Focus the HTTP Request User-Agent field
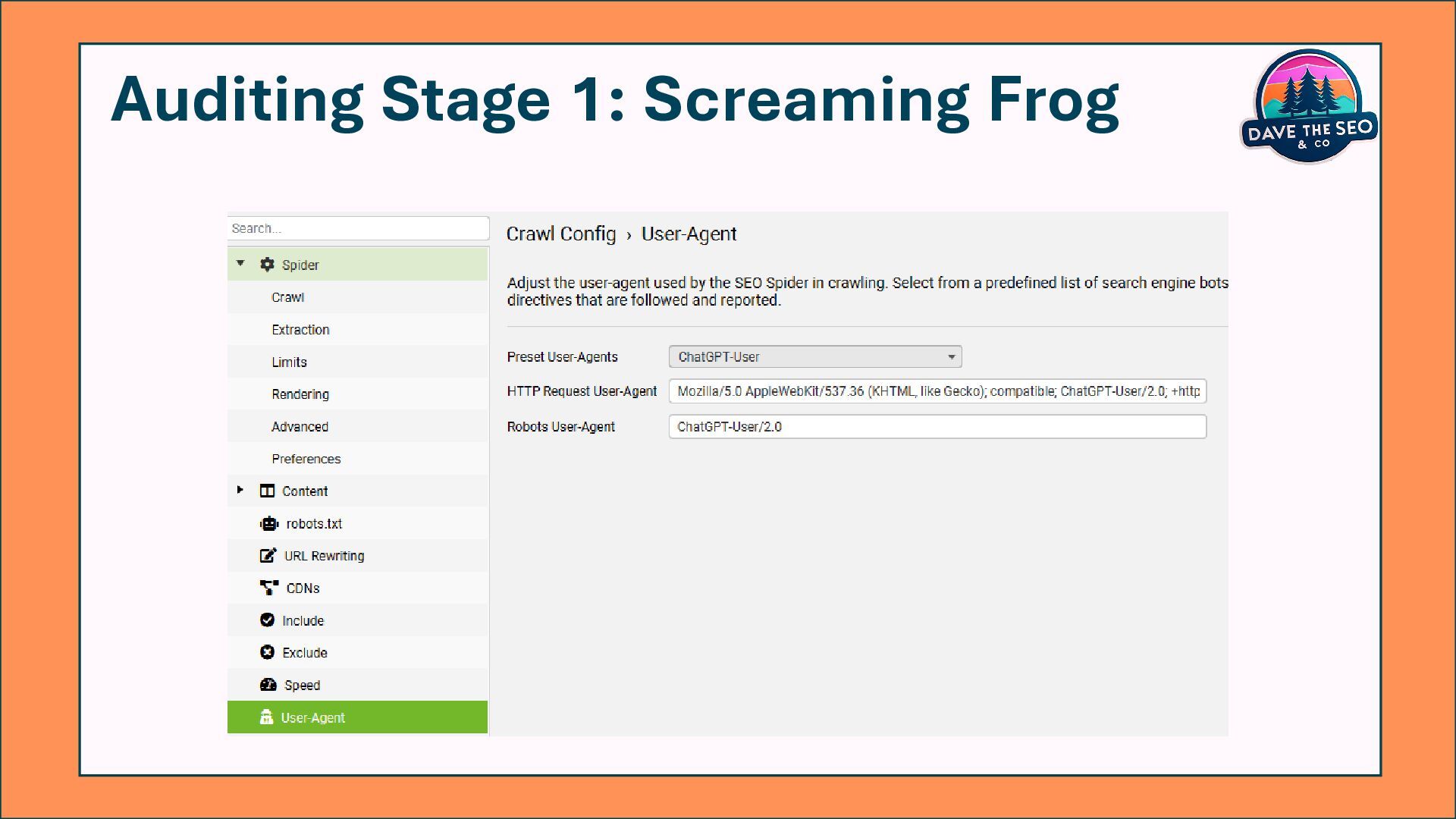Screen dimensions: 1456x819 (x=937, y=391)
